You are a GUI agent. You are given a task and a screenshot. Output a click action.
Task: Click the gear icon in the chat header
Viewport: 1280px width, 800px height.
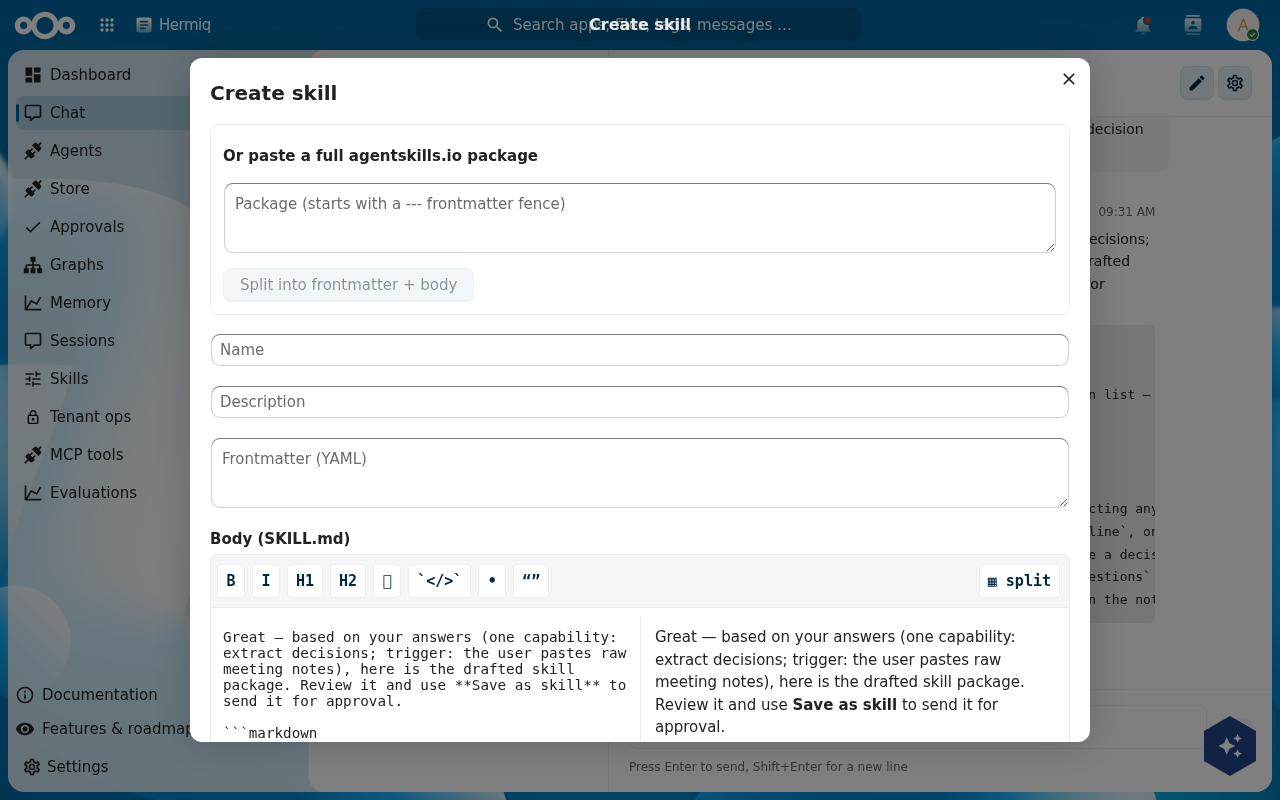(1235, 83)
